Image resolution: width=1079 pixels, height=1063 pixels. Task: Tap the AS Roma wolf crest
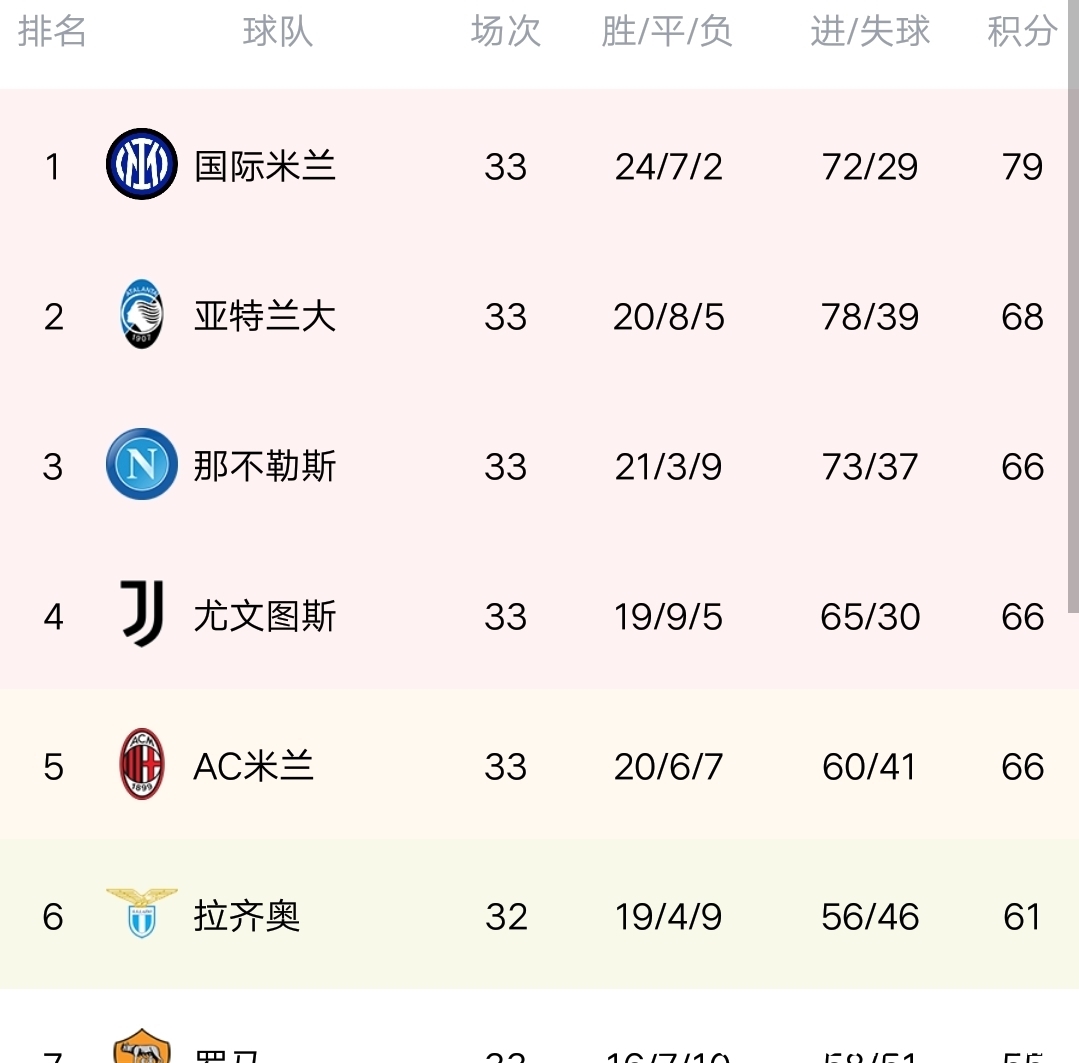[x=142, y=1046]
